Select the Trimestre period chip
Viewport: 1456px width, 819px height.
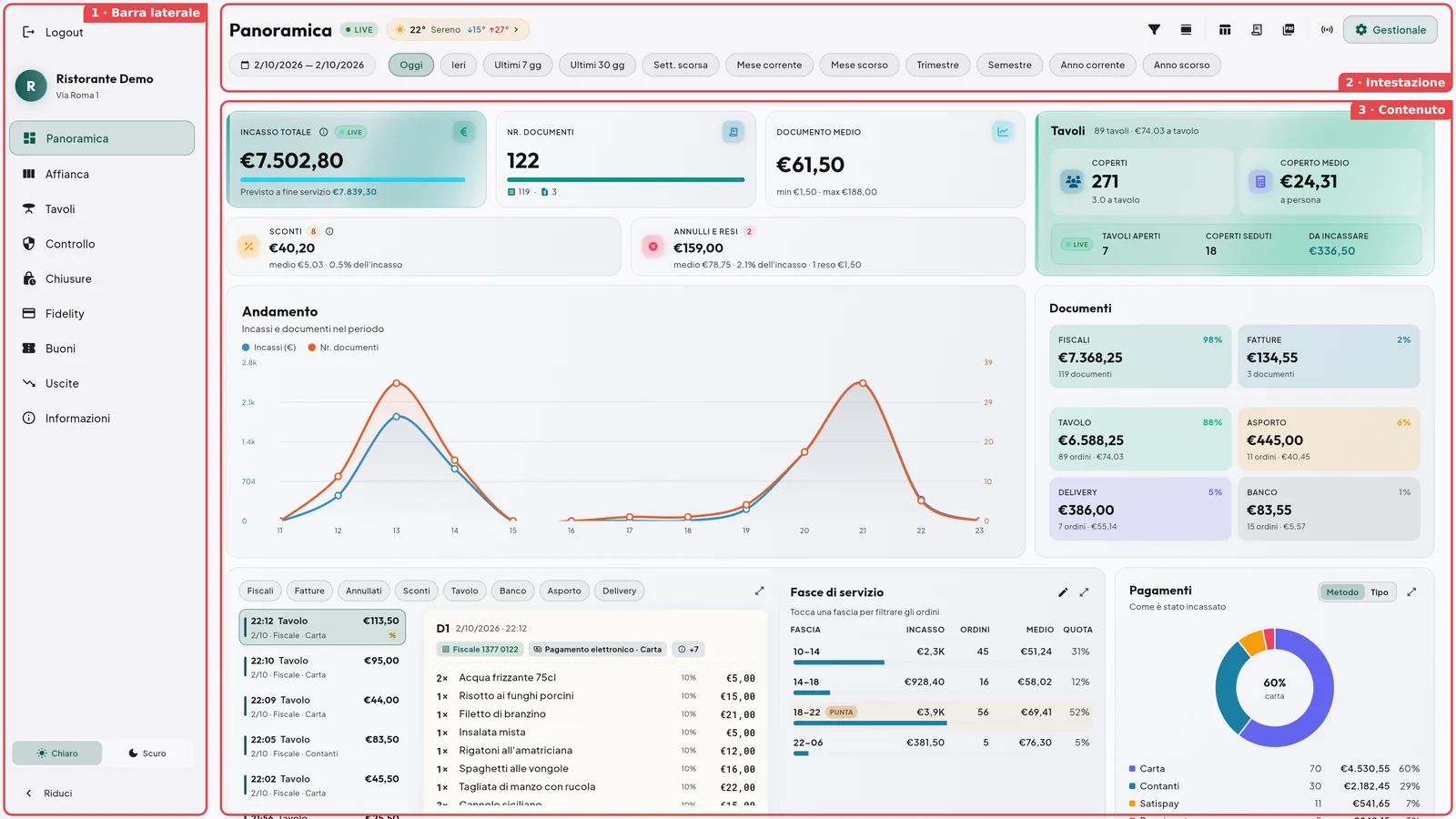[x=937, y=66]
